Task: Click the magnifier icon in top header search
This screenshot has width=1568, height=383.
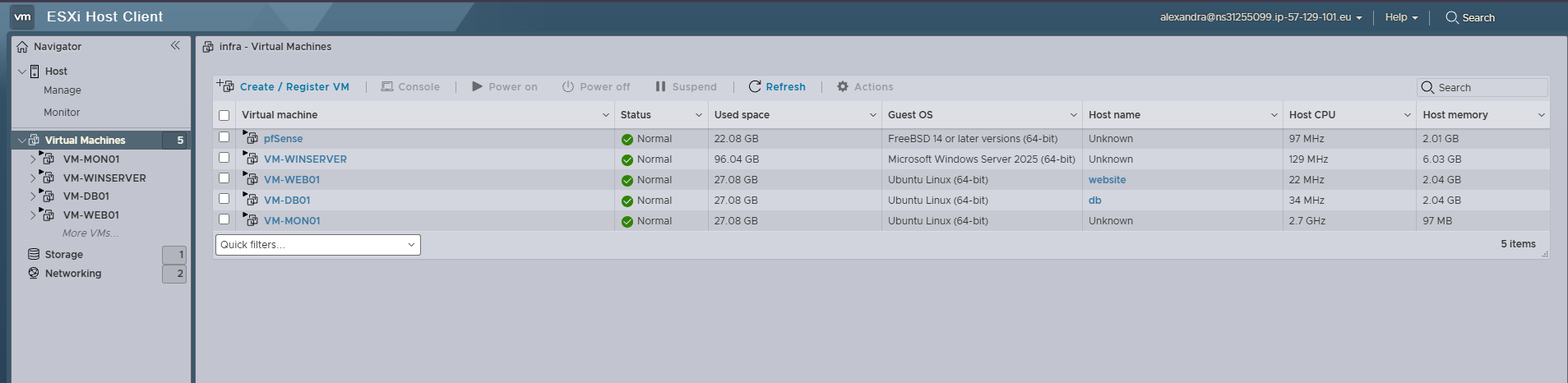Action: click(x=1452, y=17)
